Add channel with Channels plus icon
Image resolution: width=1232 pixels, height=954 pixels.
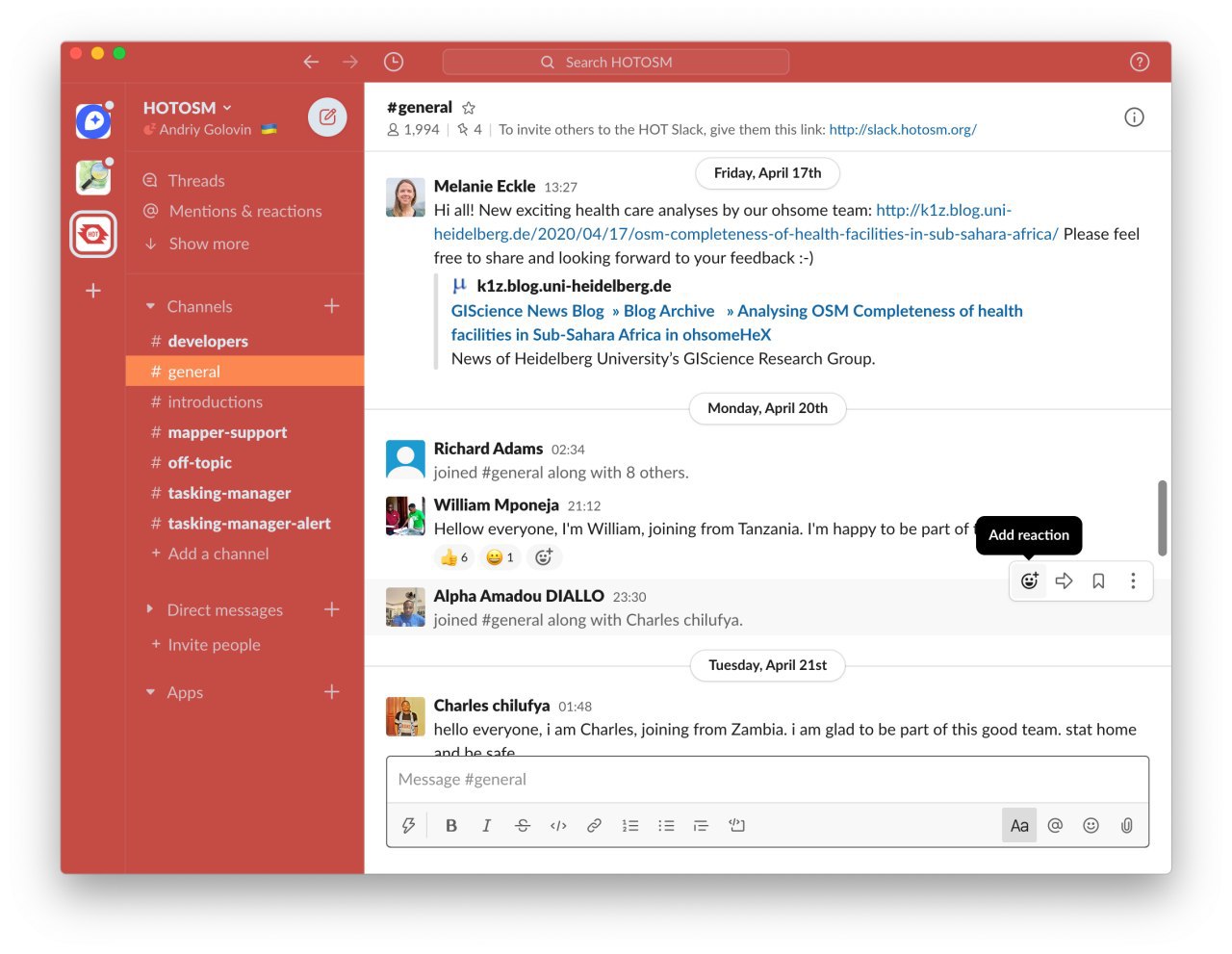pyautogui.click(x=332, y=306)
